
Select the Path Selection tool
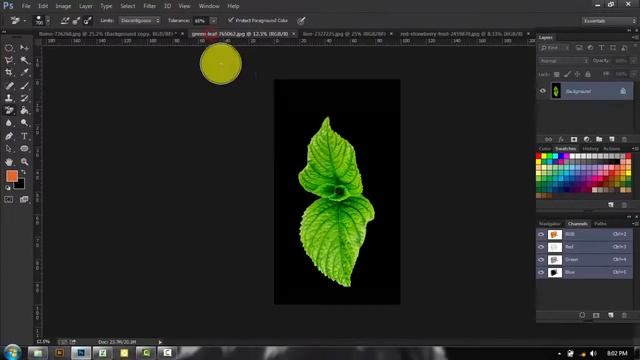tap(9, 149)
